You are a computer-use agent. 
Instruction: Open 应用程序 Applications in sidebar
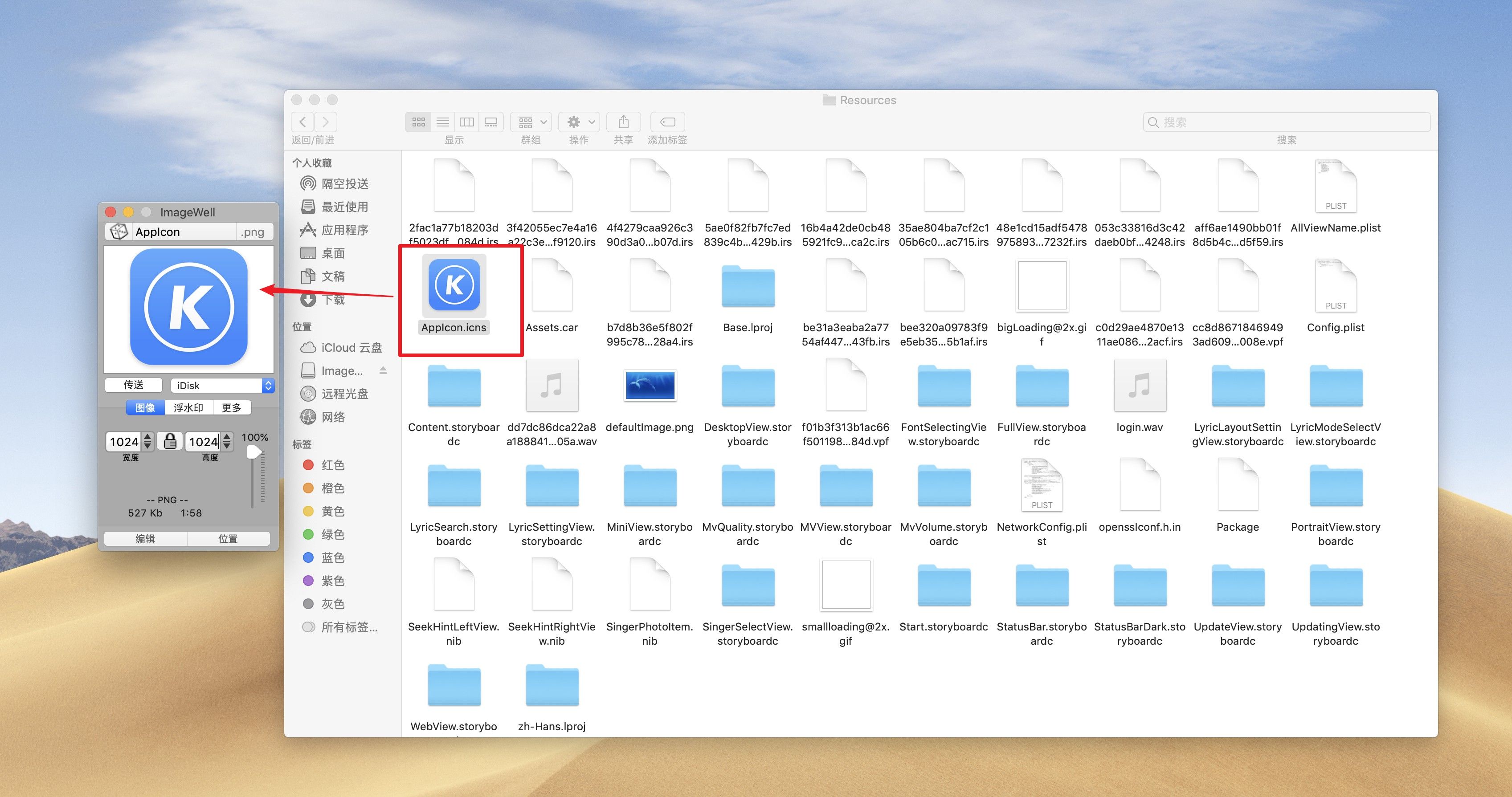(334, 230)
